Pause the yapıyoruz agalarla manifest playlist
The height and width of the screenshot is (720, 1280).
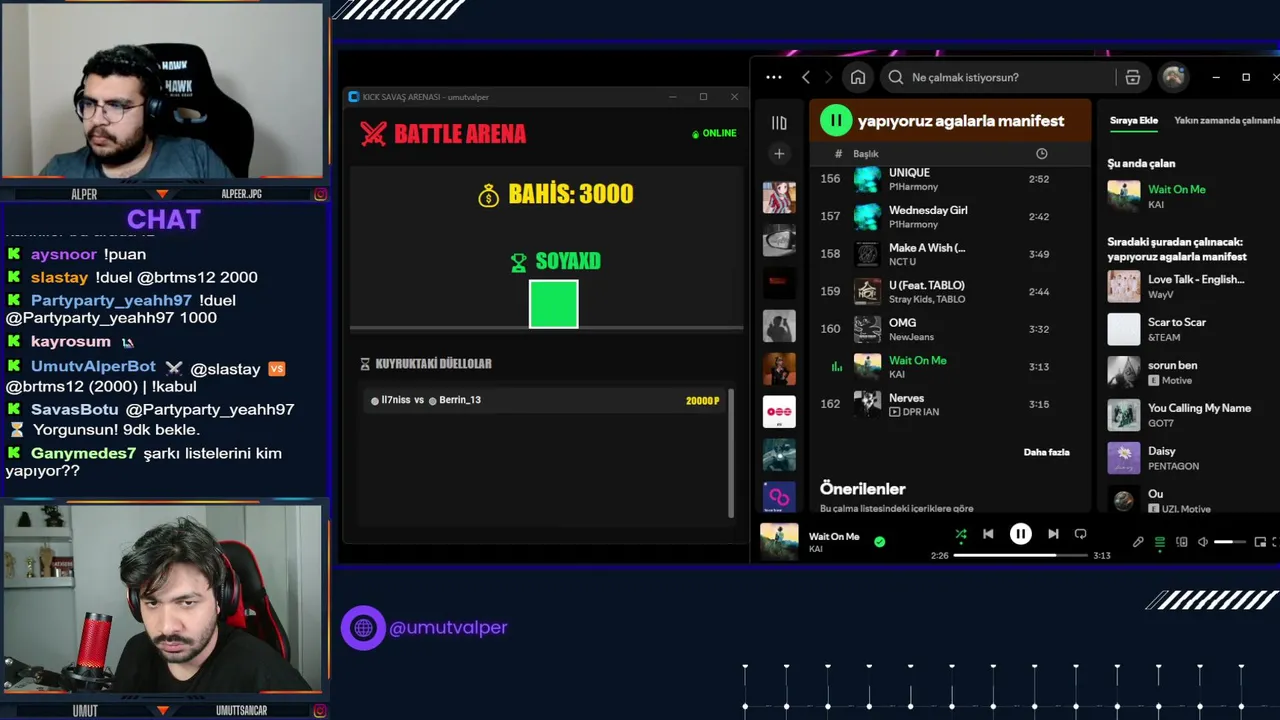[836, 121]
